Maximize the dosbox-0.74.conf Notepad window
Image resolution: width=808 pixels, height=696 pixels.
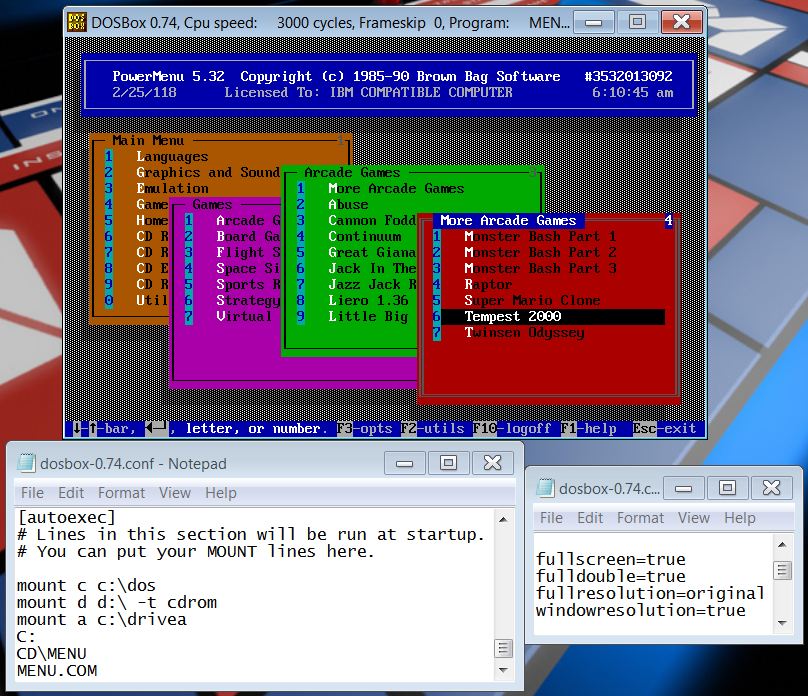pyautogui.click(x=448, y=463)
